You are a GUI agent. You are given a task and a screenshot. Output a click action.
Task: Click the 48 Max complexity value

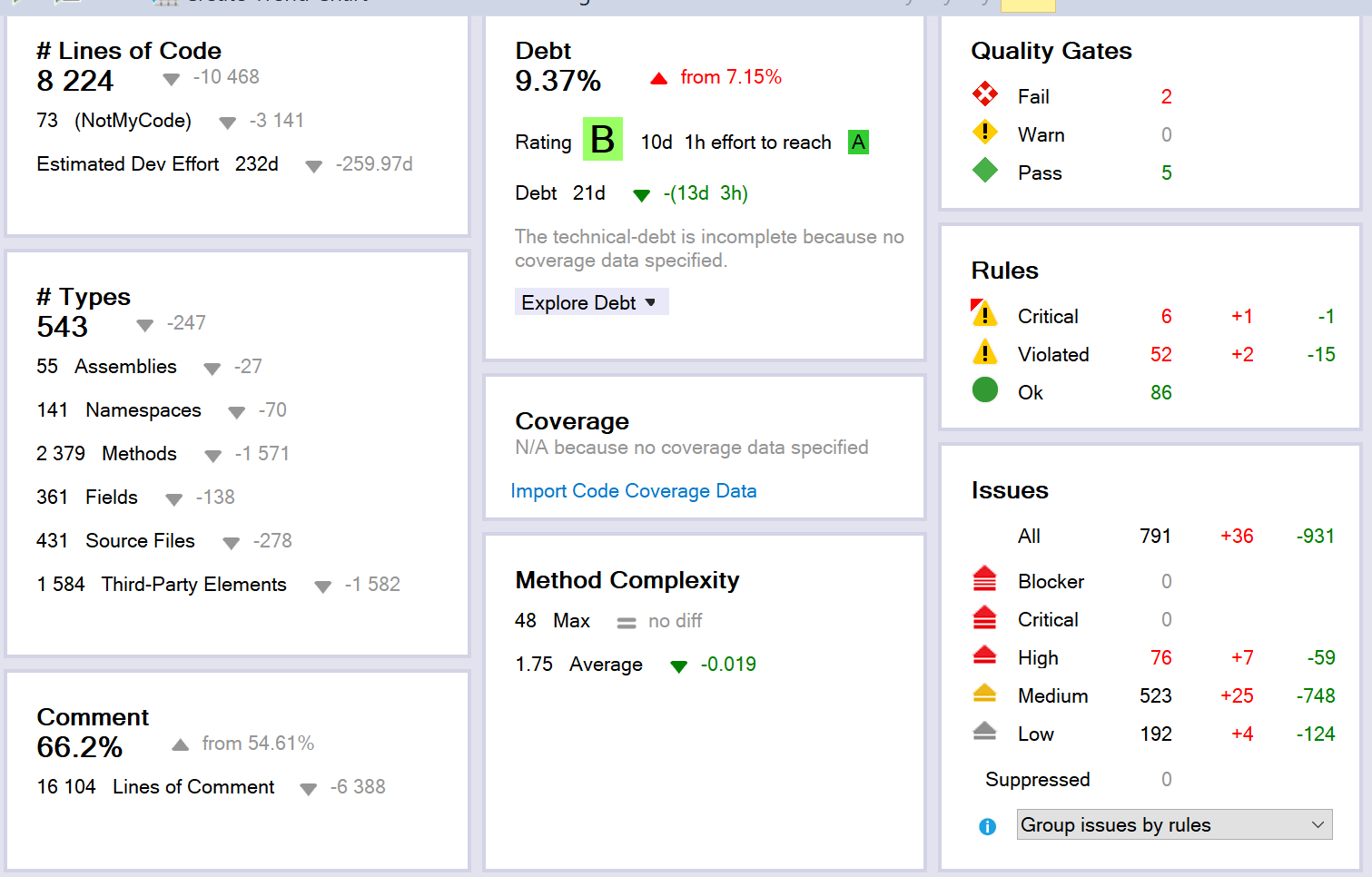[x=525, y=621]
